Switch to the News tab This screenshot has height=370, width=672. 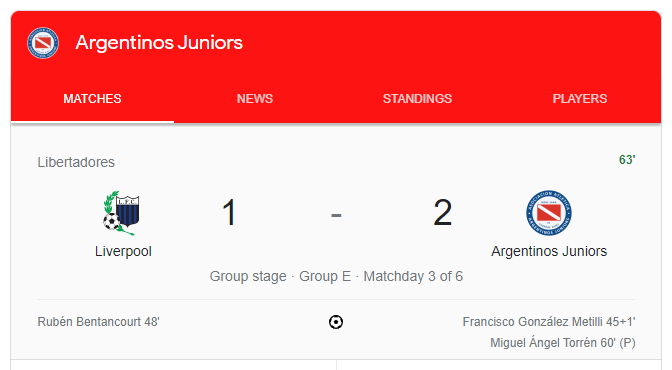tap(255, 99)
